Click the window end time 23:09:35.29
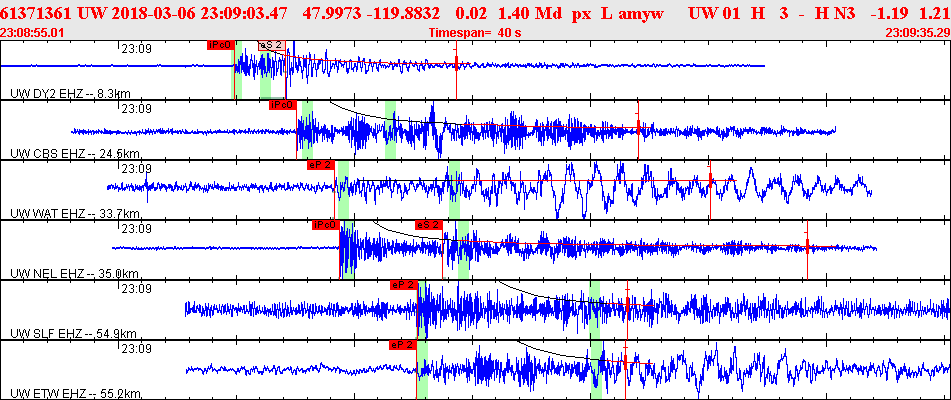 point(918,33)
